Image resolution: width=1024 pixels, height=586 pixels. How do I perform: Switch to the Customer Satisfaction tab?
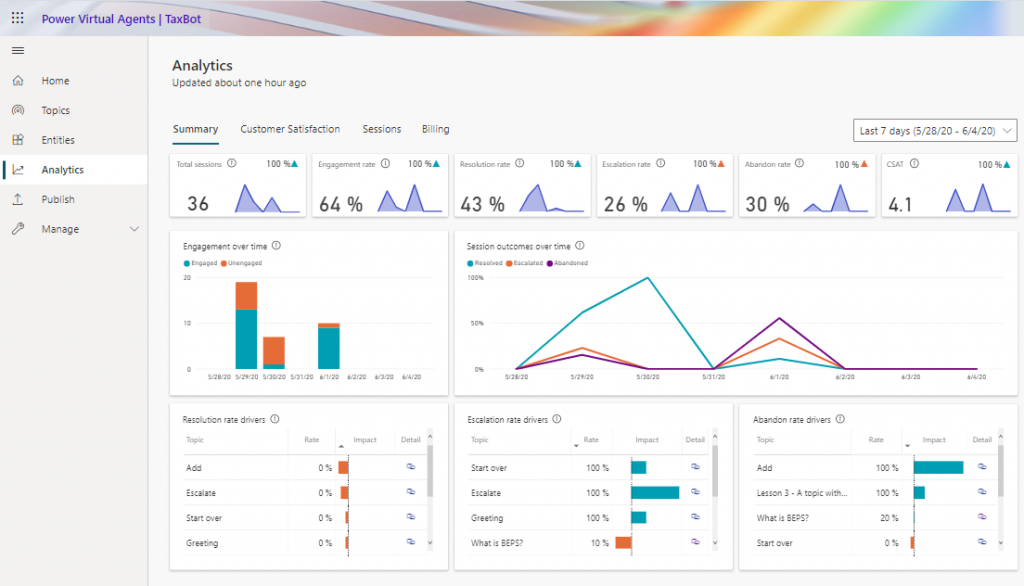[x=290, y=129]
